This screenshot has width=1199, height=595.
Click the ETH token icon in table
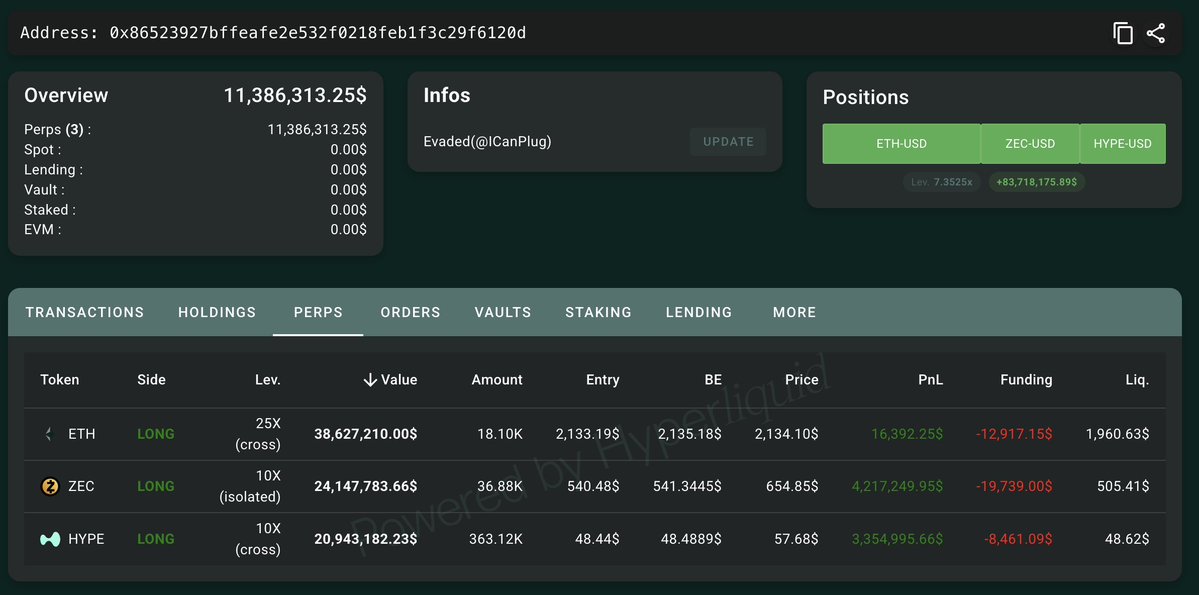pos(49,434)
